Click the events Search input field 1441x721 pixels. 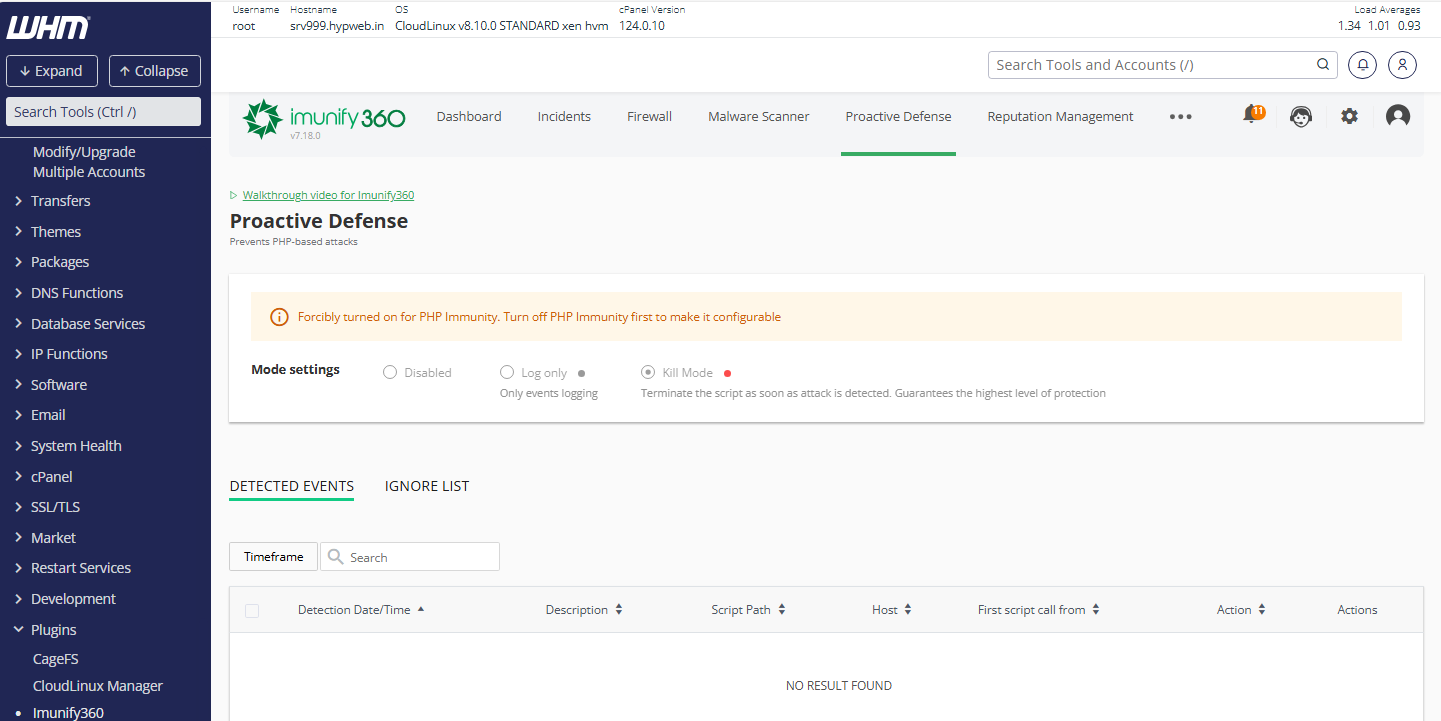tap(415, 556)
